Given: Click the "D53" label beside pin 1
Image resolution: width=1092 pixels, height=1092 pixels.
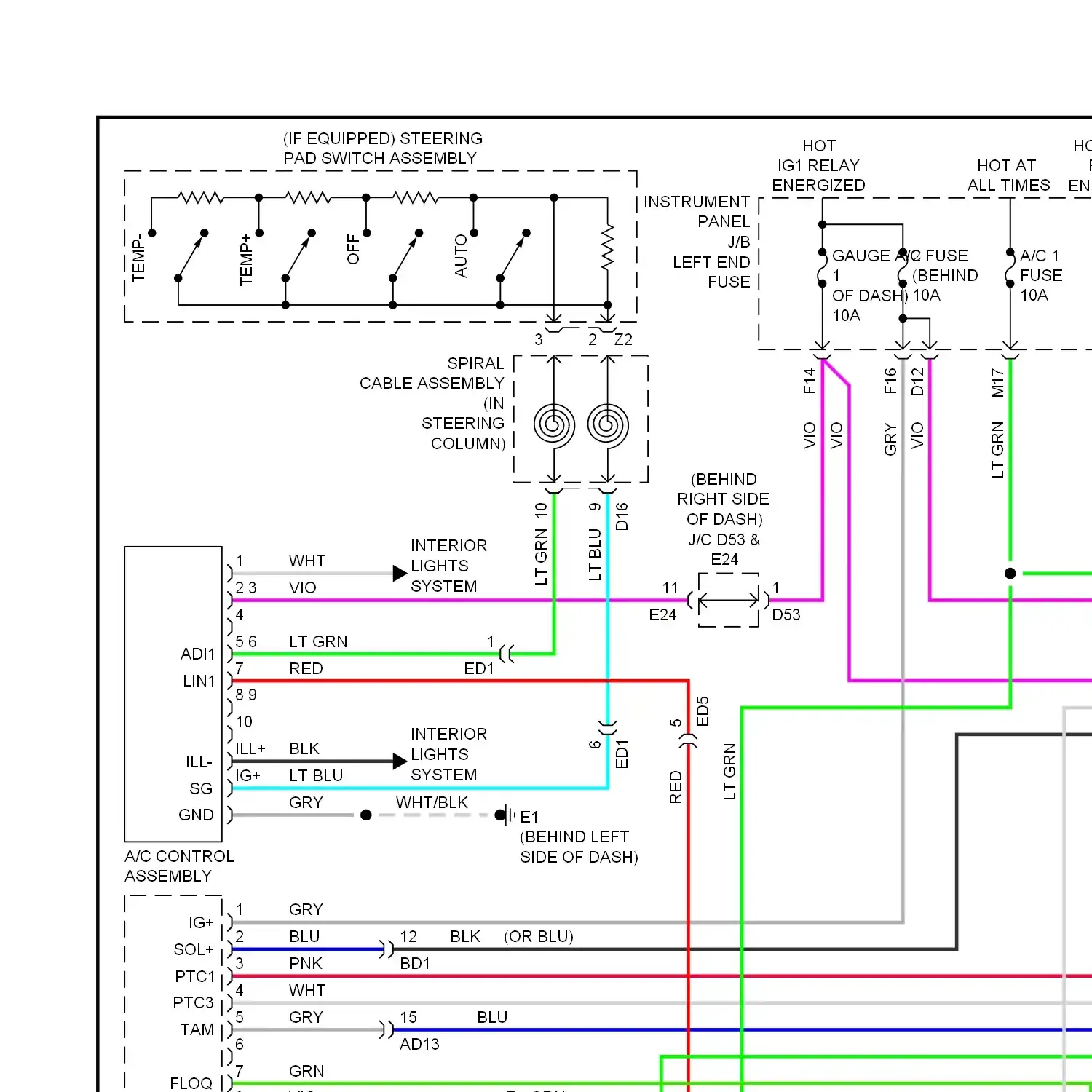Looking at the screenshot, I should coord(786,614).
